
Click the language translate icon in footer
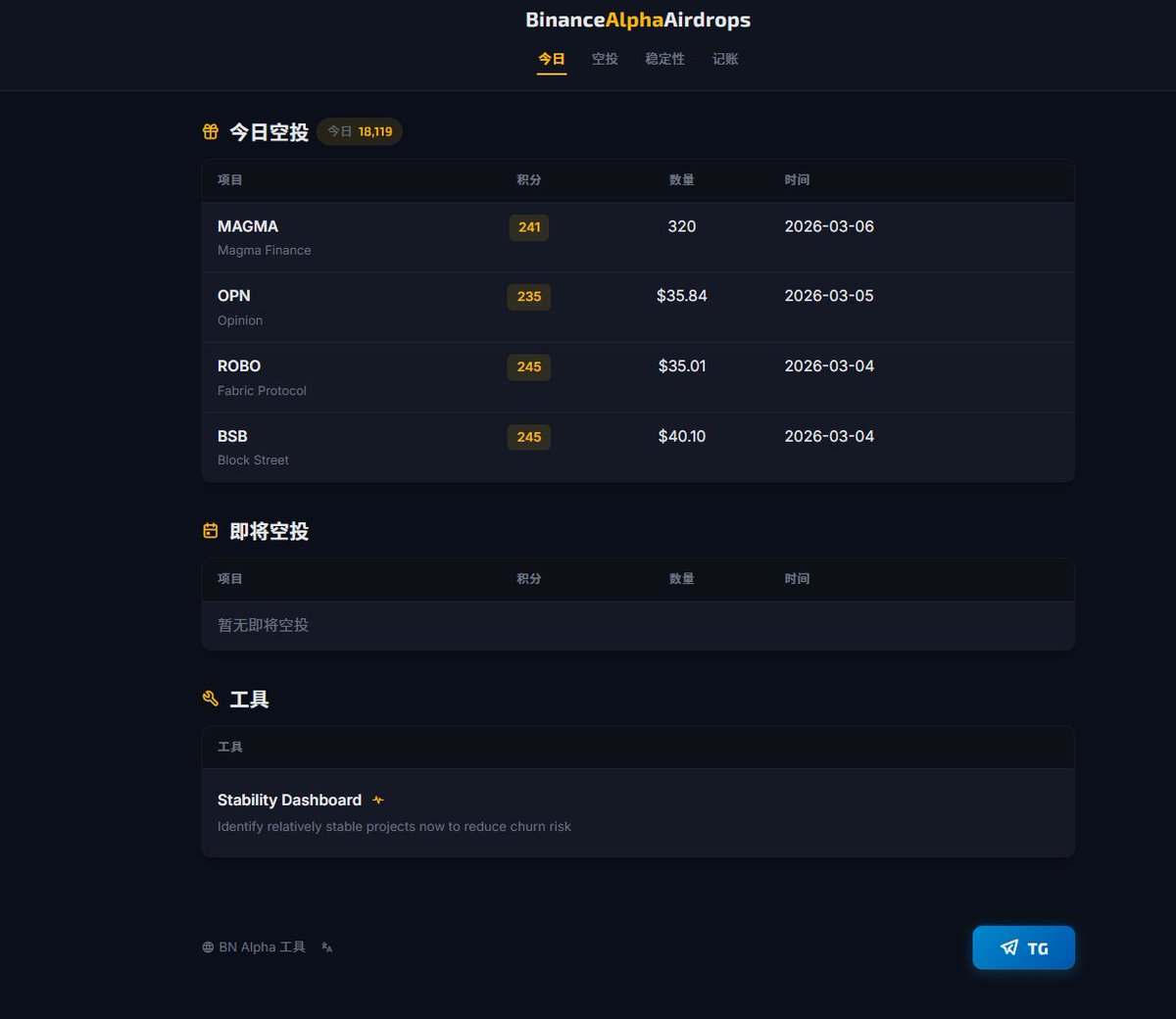point(327,947)
